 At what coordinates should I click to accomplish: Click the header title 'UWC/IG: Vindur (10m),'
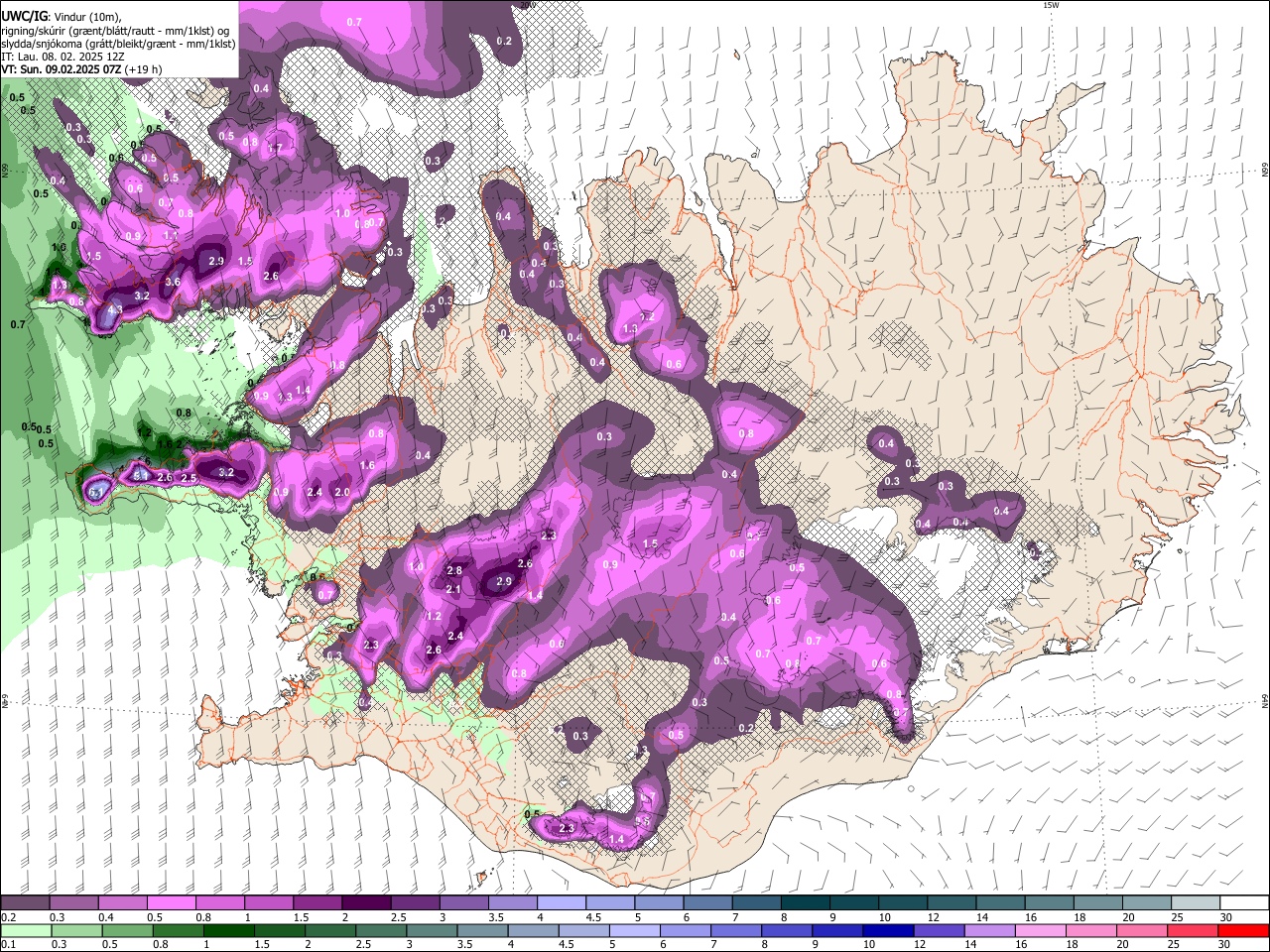[x=62, y=17]
